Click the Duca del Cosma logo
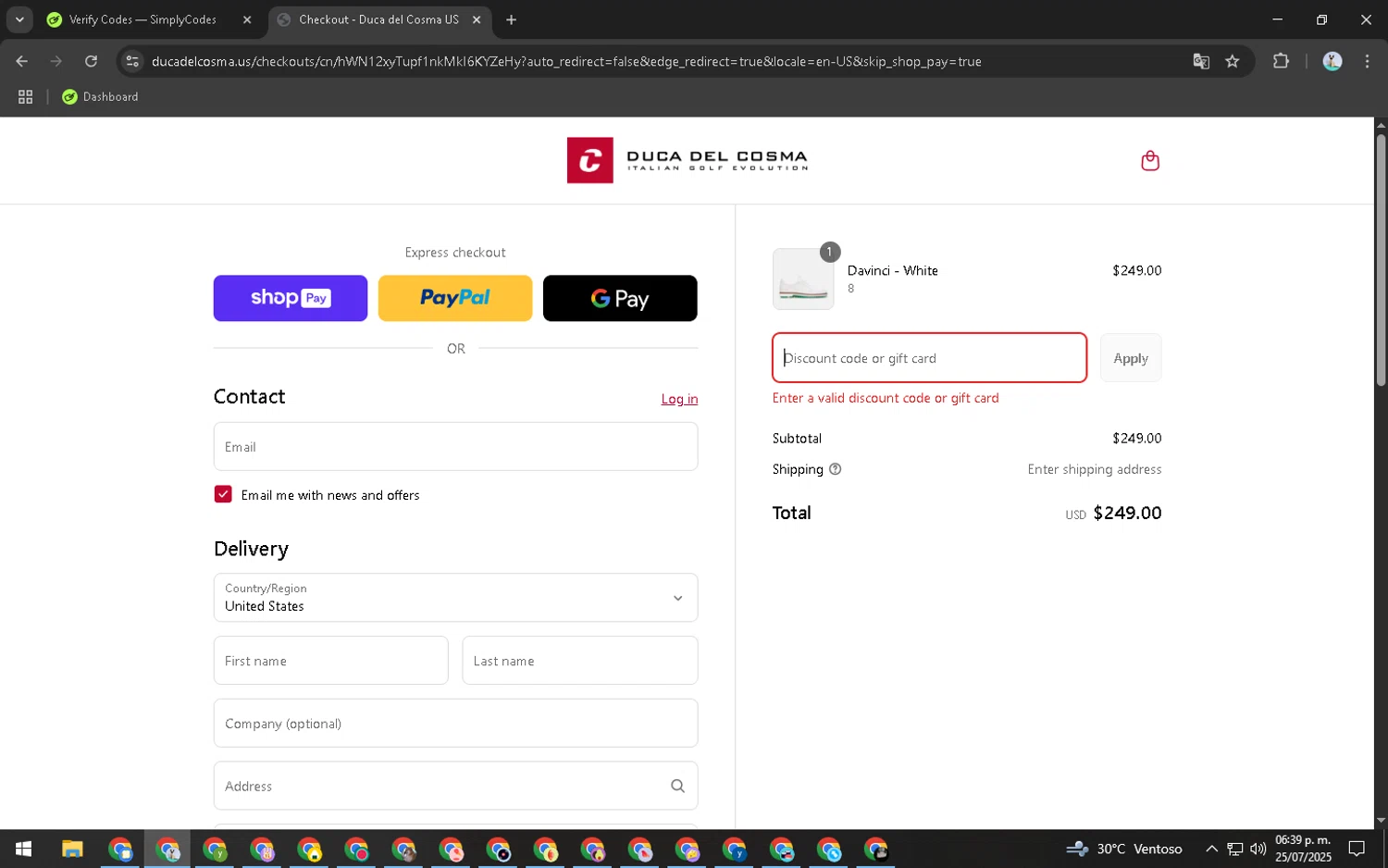Image resolution: width=1388 pixels, height=868 pixels. click(688, 160)
